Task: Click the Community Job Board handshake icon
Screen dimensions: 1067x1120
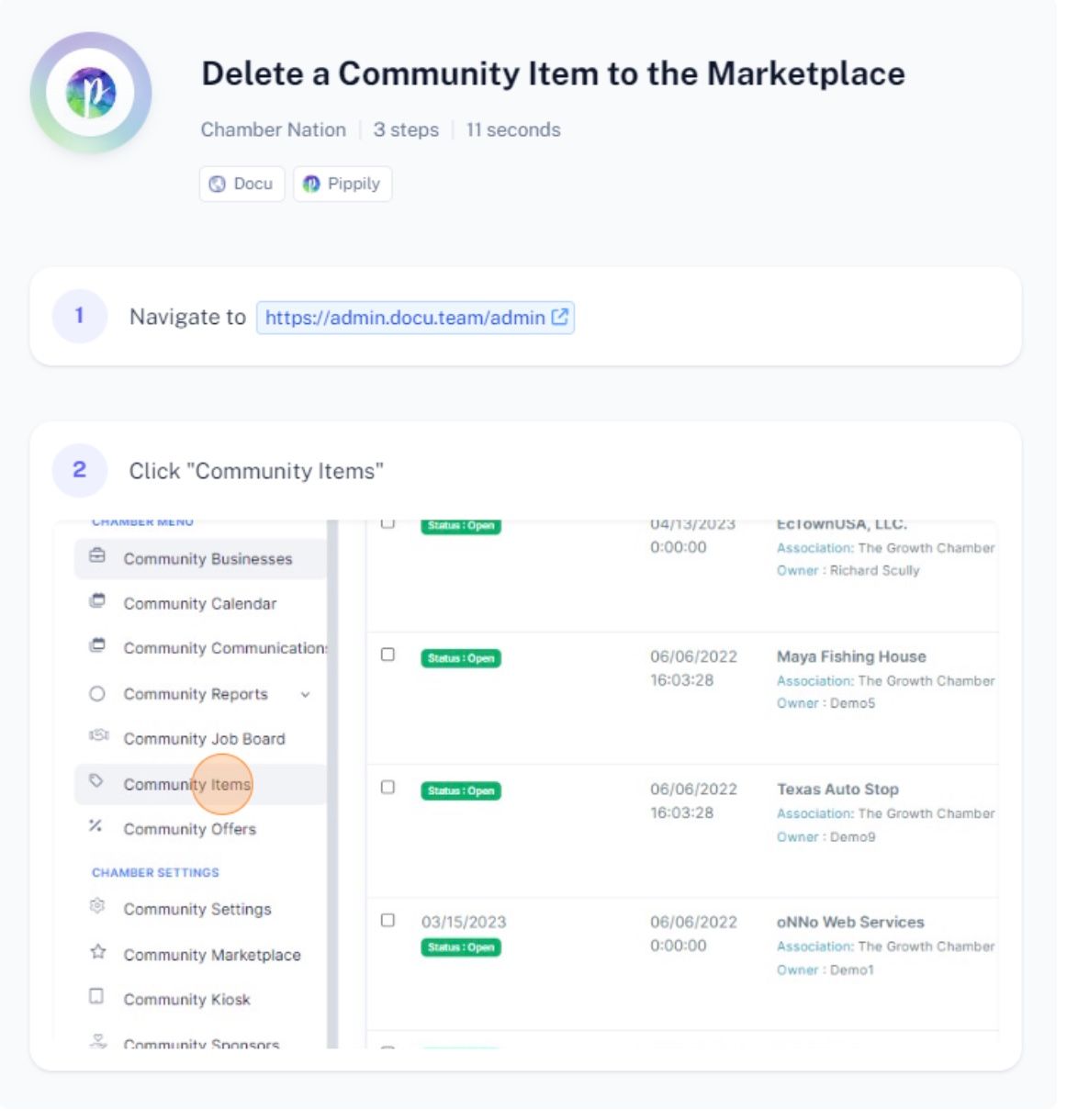Action: pos(98,737)
